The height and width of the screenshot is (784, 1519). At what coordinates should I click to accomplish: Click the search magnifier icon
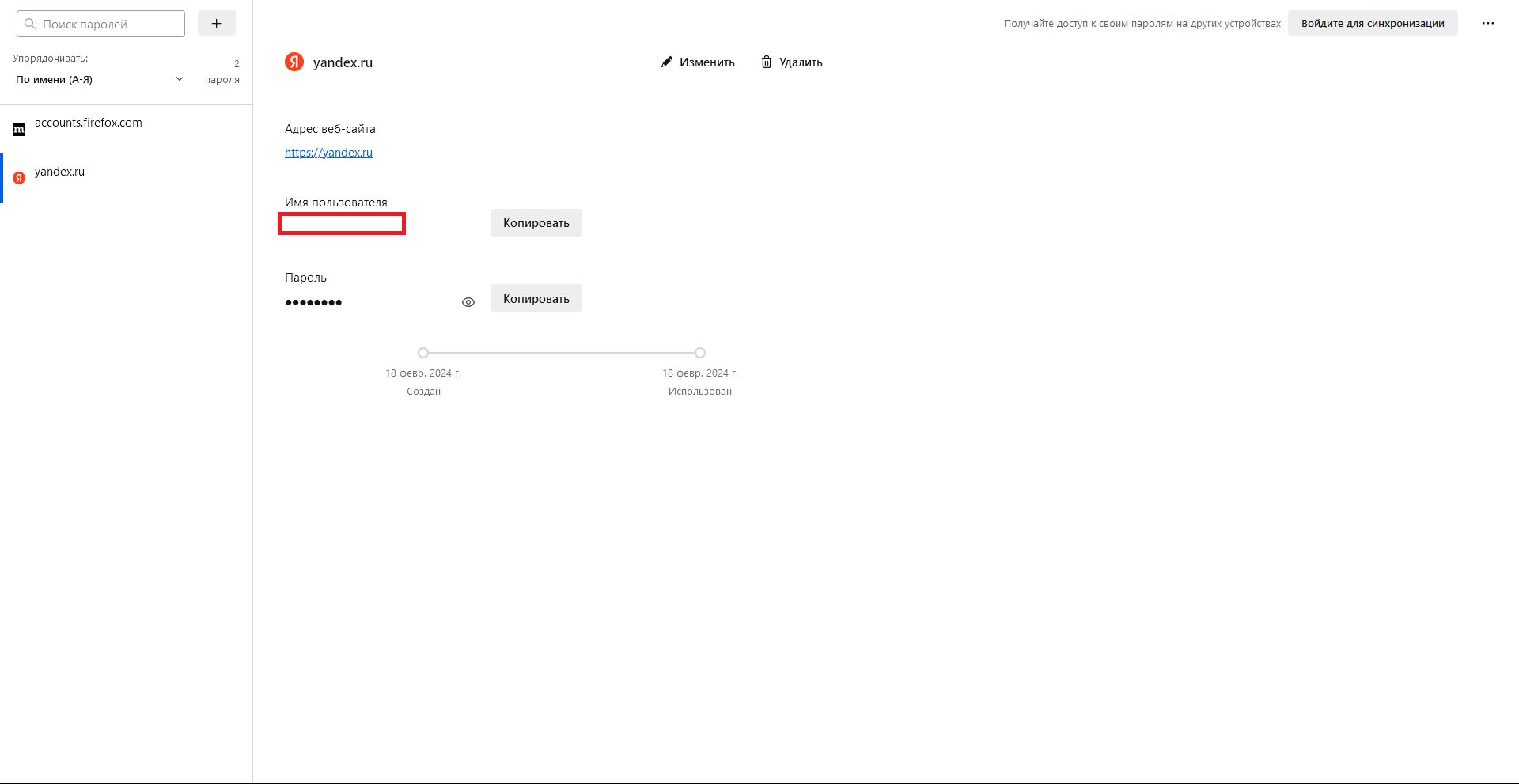click(31, 25)
